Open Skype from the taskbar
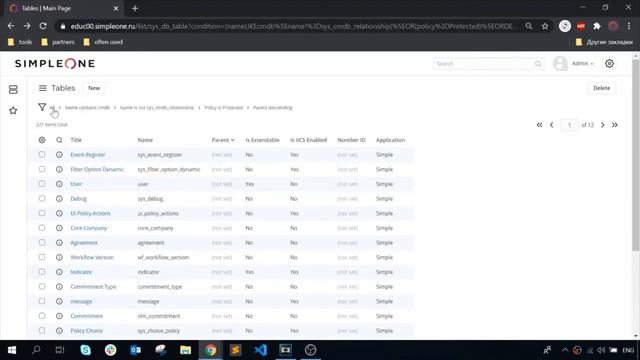The width and height of the screenshot is (640, 360). pyautogui.click(x=85, y=350)
